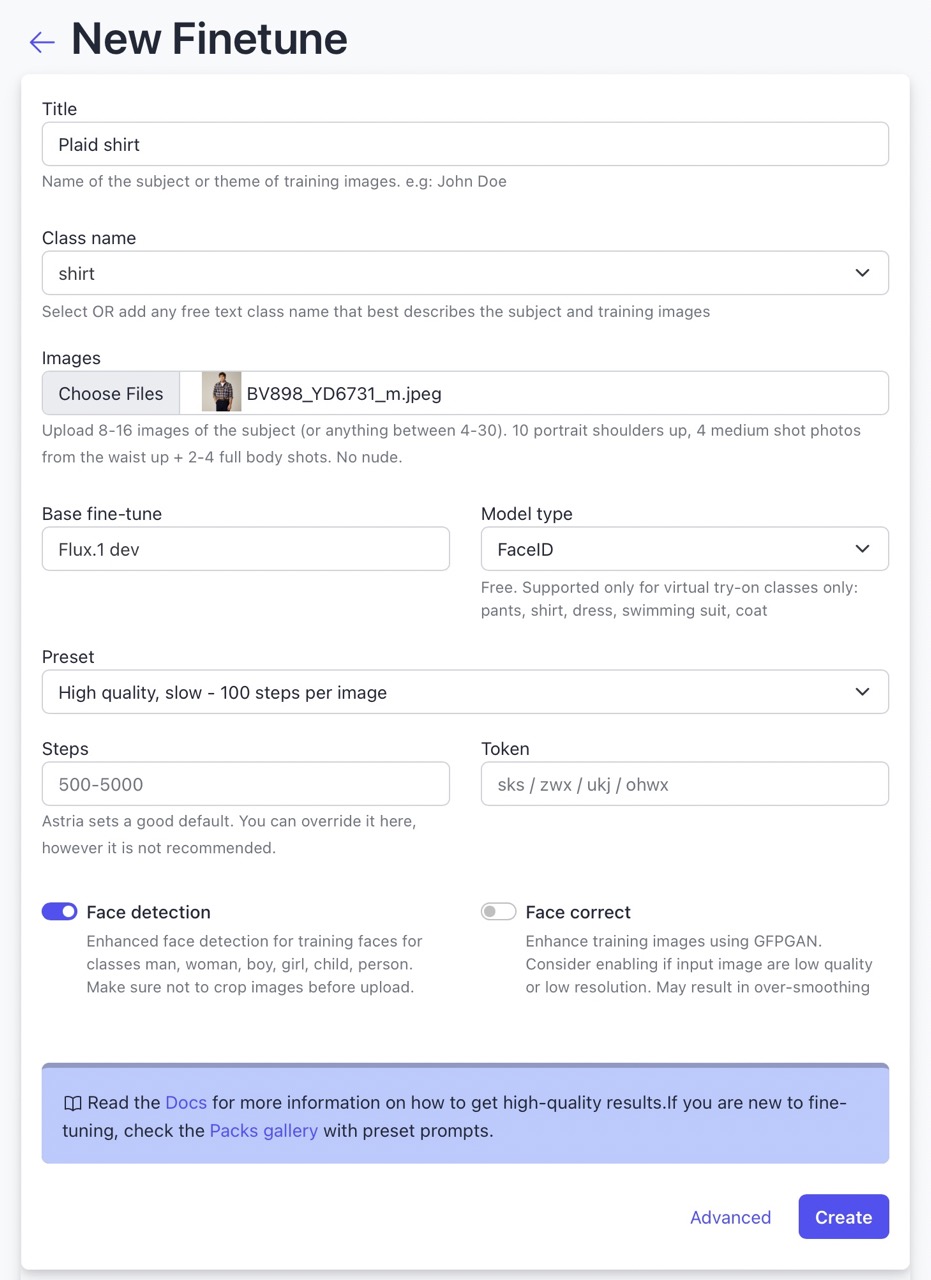Click the uploaded plaid shirt image thumbnail
The height and width of the screenshot is (1280, 931).
tap(221, 393)
